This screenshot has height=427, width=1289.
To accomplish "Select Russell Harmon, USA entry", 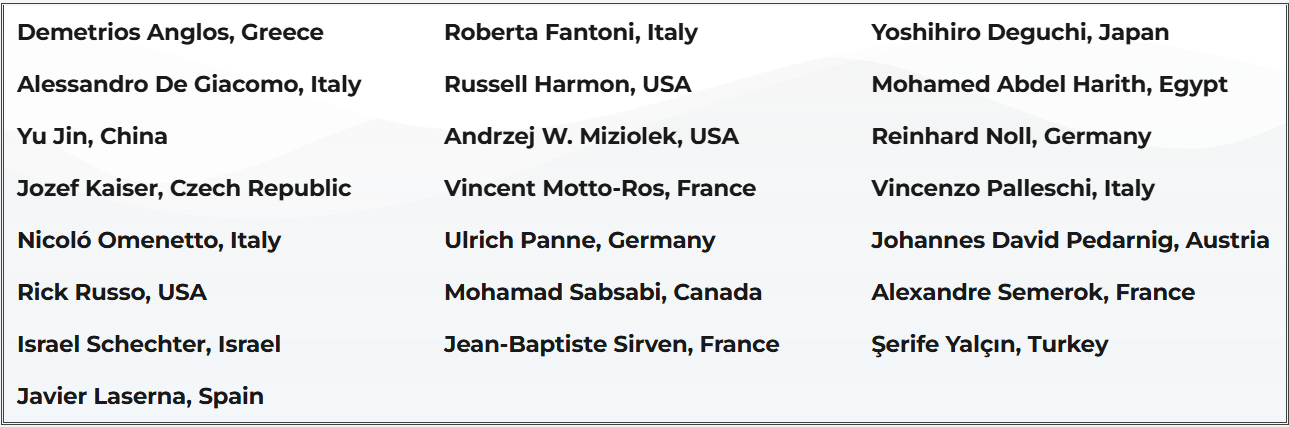I will (x=567, y=84).
